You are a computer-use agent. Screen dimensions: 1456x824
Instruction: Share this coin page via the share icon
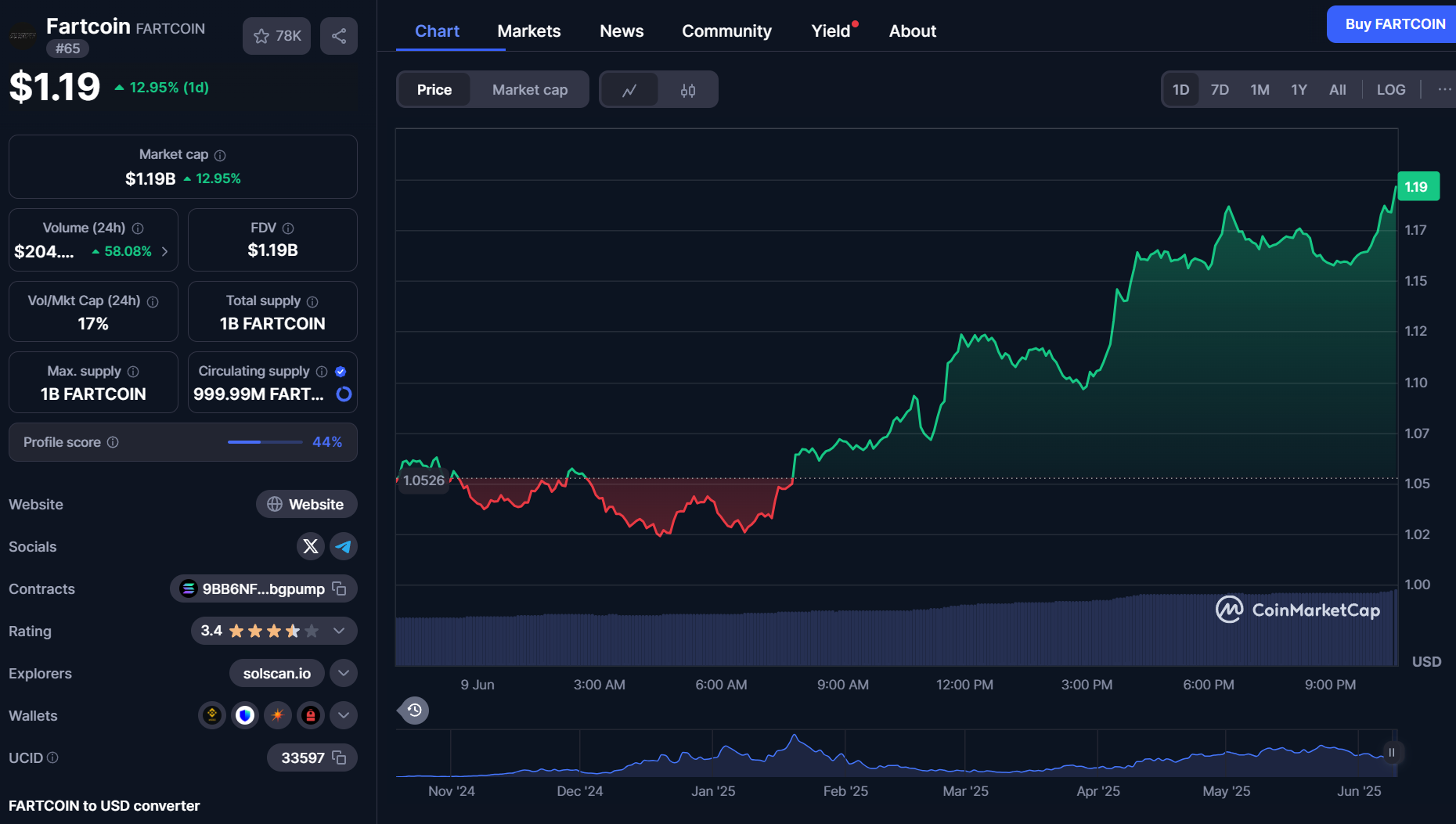339,36
